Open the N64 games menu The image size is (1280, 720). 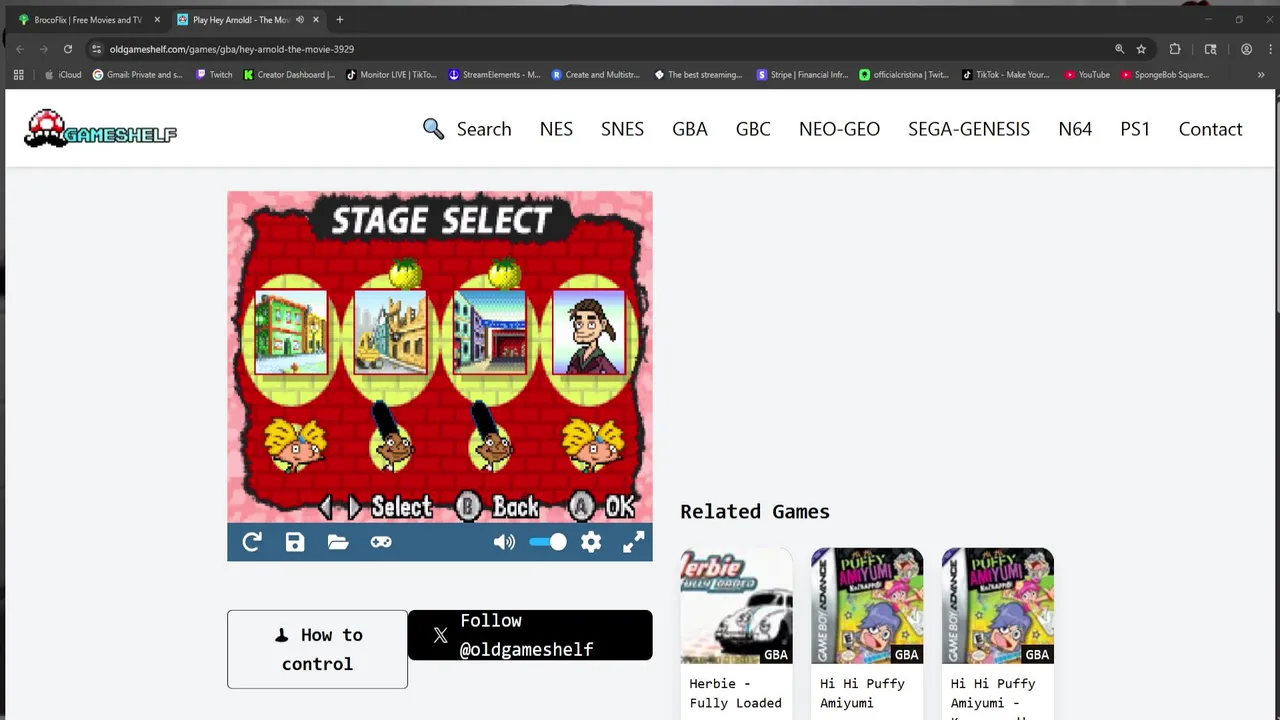[x=1075, y=129]
